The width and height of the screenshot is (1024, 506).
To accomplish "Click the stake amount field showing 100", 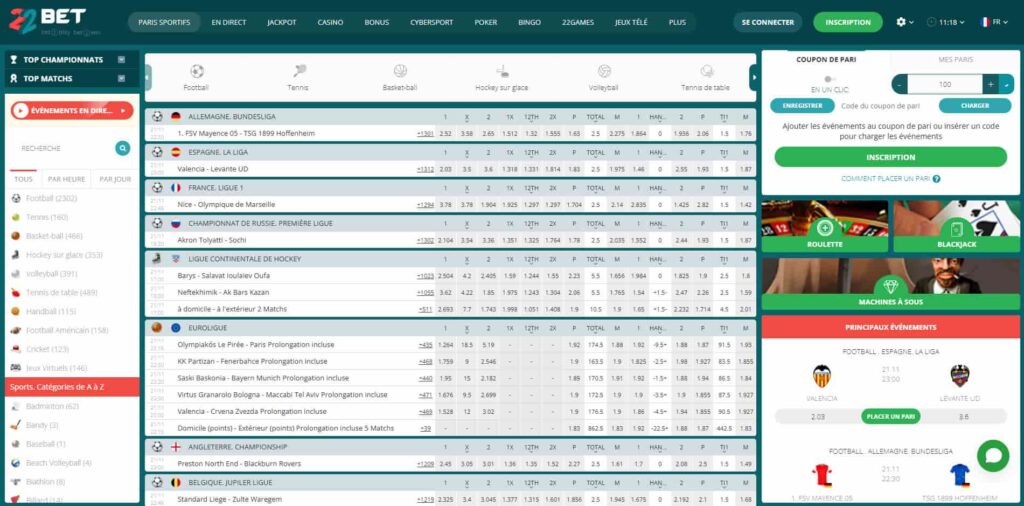I will pyautogui.click(x=945, y=84).
